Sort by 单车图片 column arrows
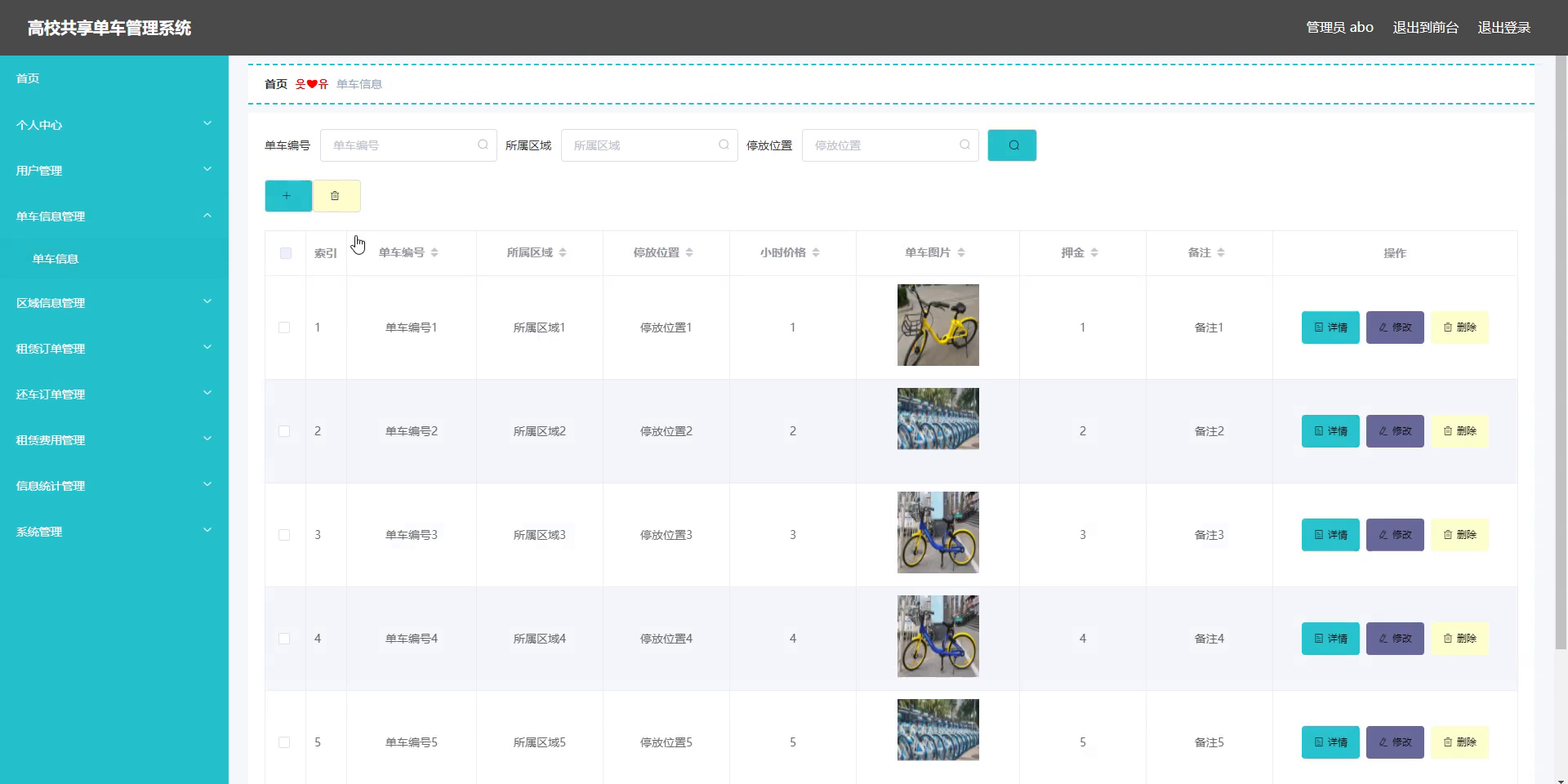This screenshot has height=784, width=1568. pos(961,253)
